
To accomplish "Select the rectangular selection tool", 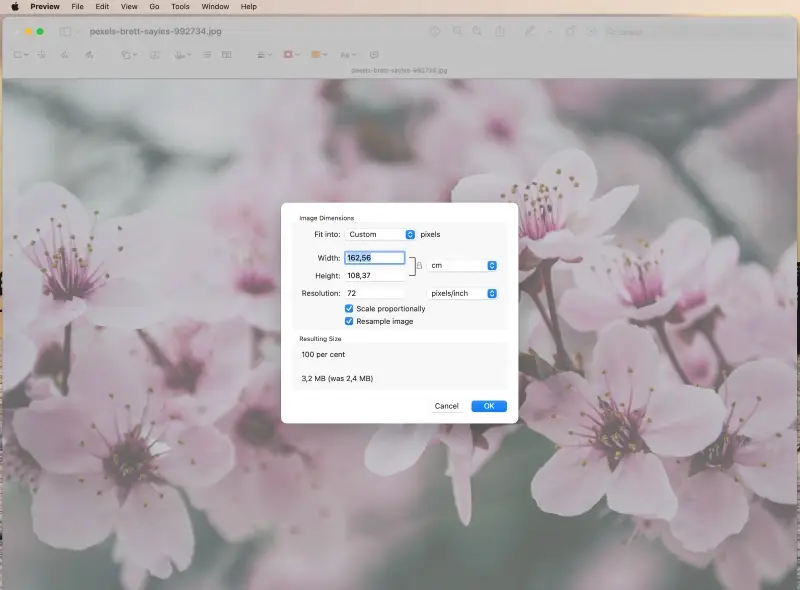I will click(x=20, y=55).
